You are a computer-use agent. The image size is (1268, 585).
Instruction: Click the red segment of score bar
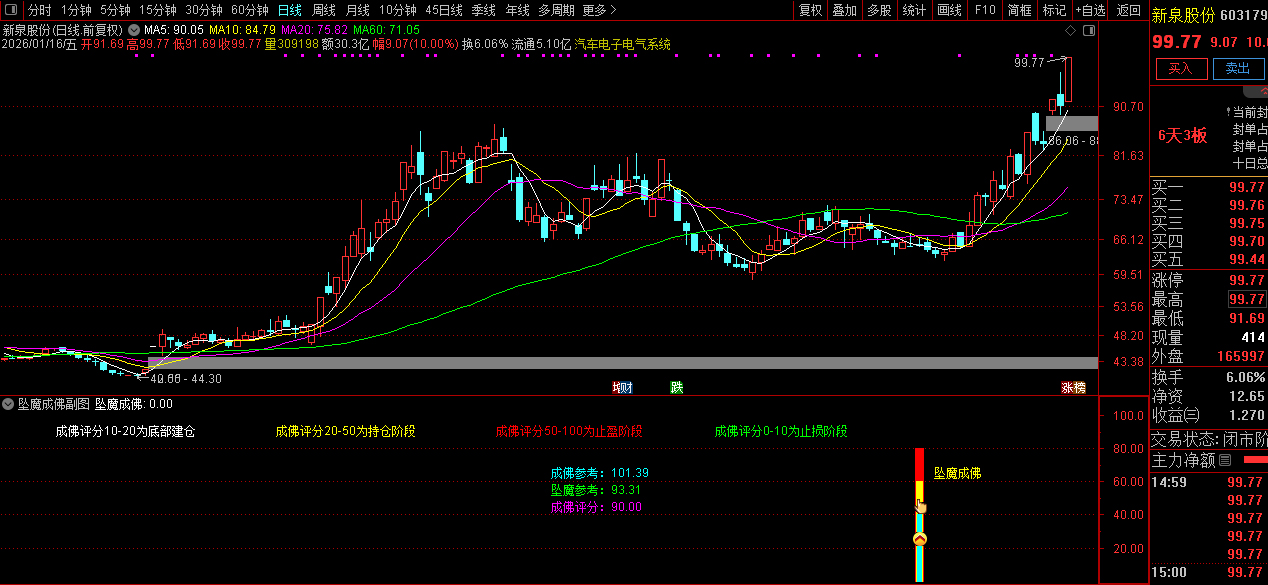point(920,463)
